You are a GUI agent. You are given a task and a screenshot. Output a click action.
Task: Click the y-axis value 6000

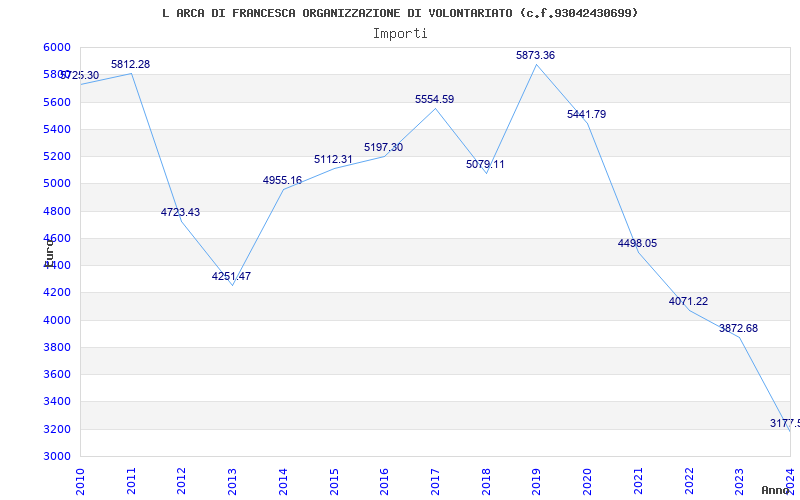pyautogui.click(x=58, y=47)
